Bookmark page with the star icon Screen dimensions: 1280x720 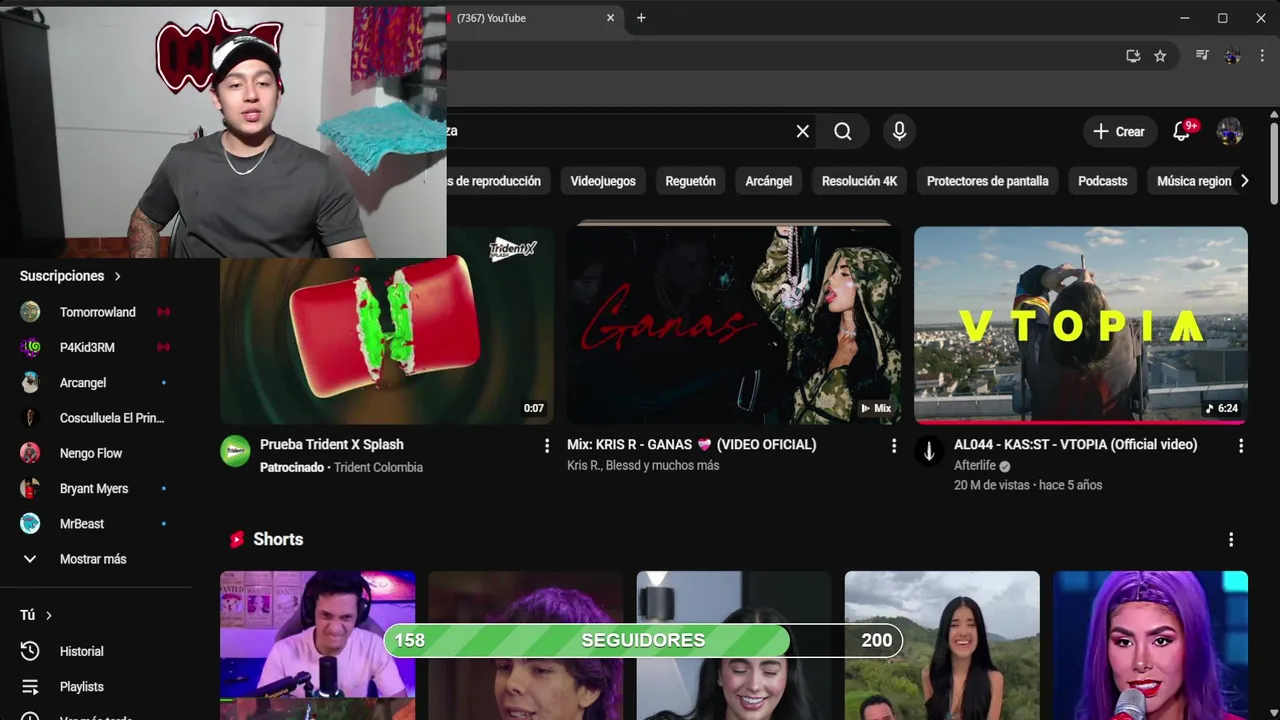(x=1160, y=56)
